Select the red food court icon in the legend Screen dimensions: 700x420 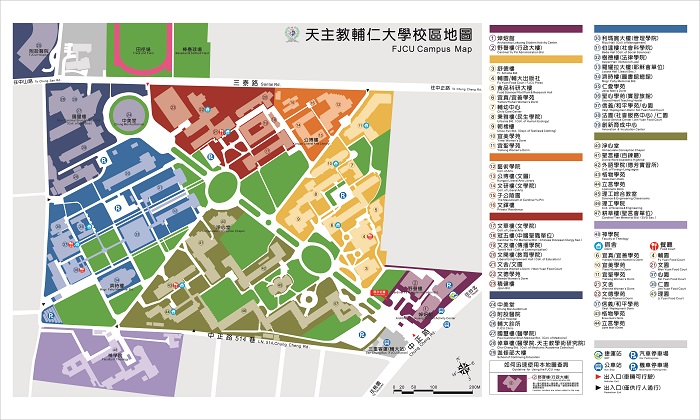654,245
